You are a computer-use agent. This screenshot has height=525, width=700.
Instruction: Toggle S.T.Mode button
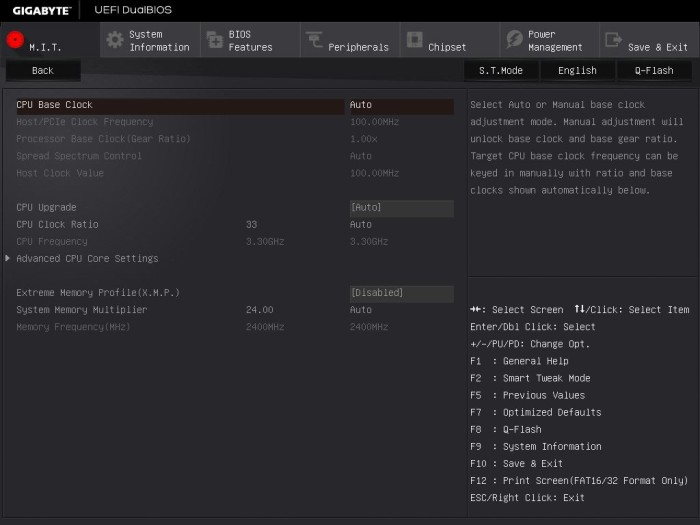[501, 71]
